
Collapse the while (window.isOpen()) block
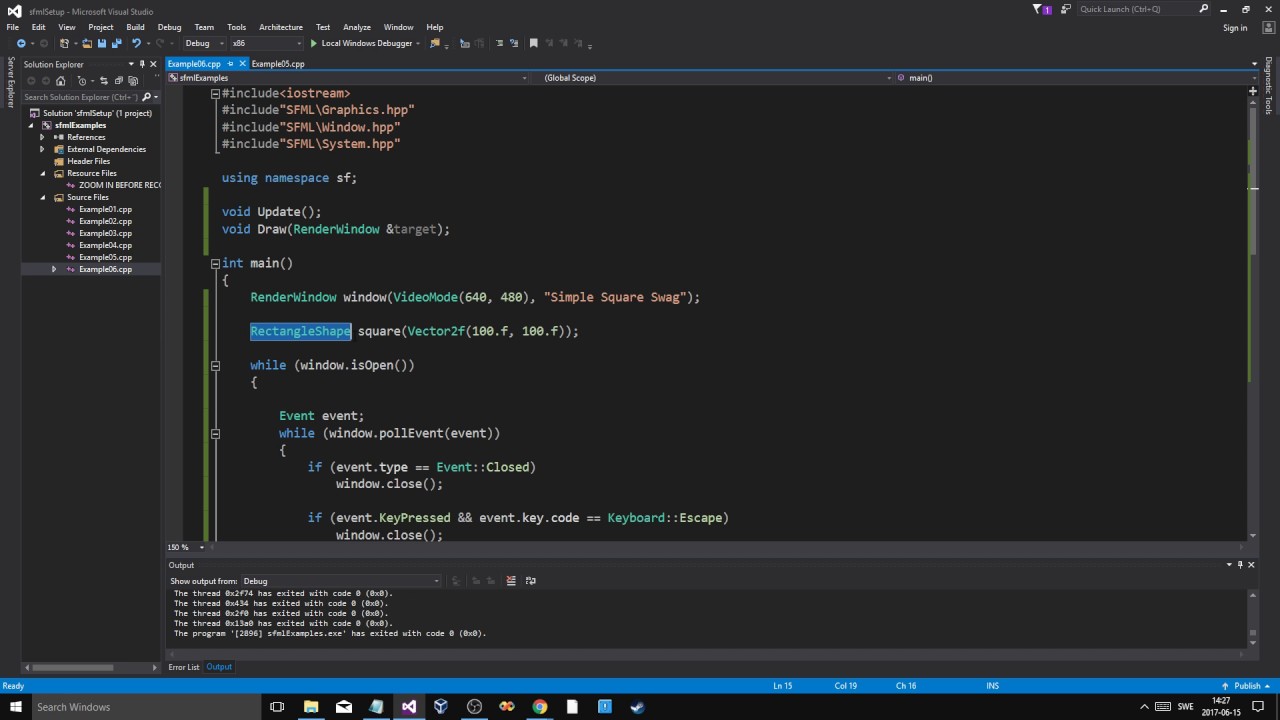215,366
